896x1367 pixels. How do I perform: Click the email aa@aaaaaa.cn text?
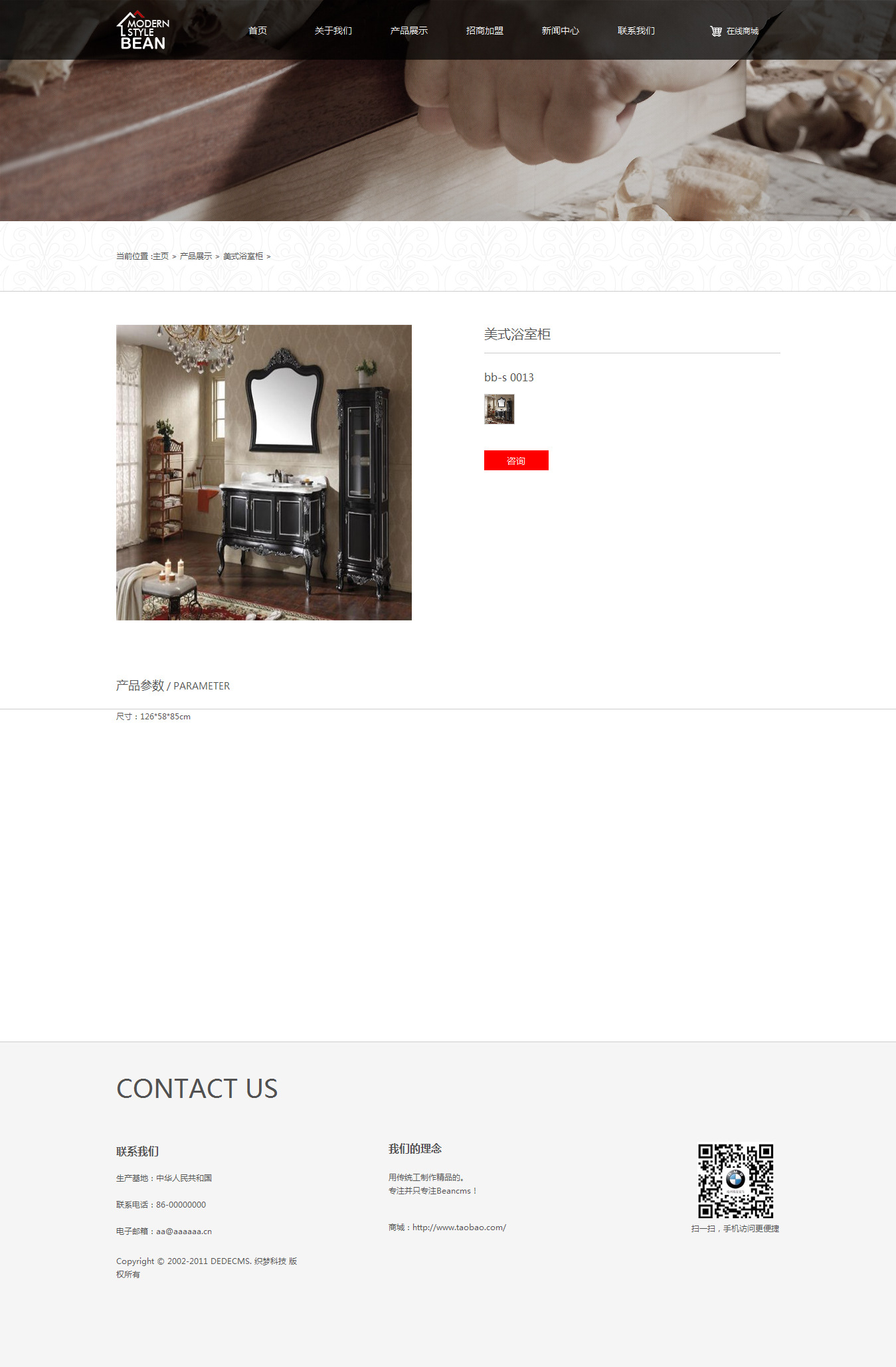(184, 1231)
